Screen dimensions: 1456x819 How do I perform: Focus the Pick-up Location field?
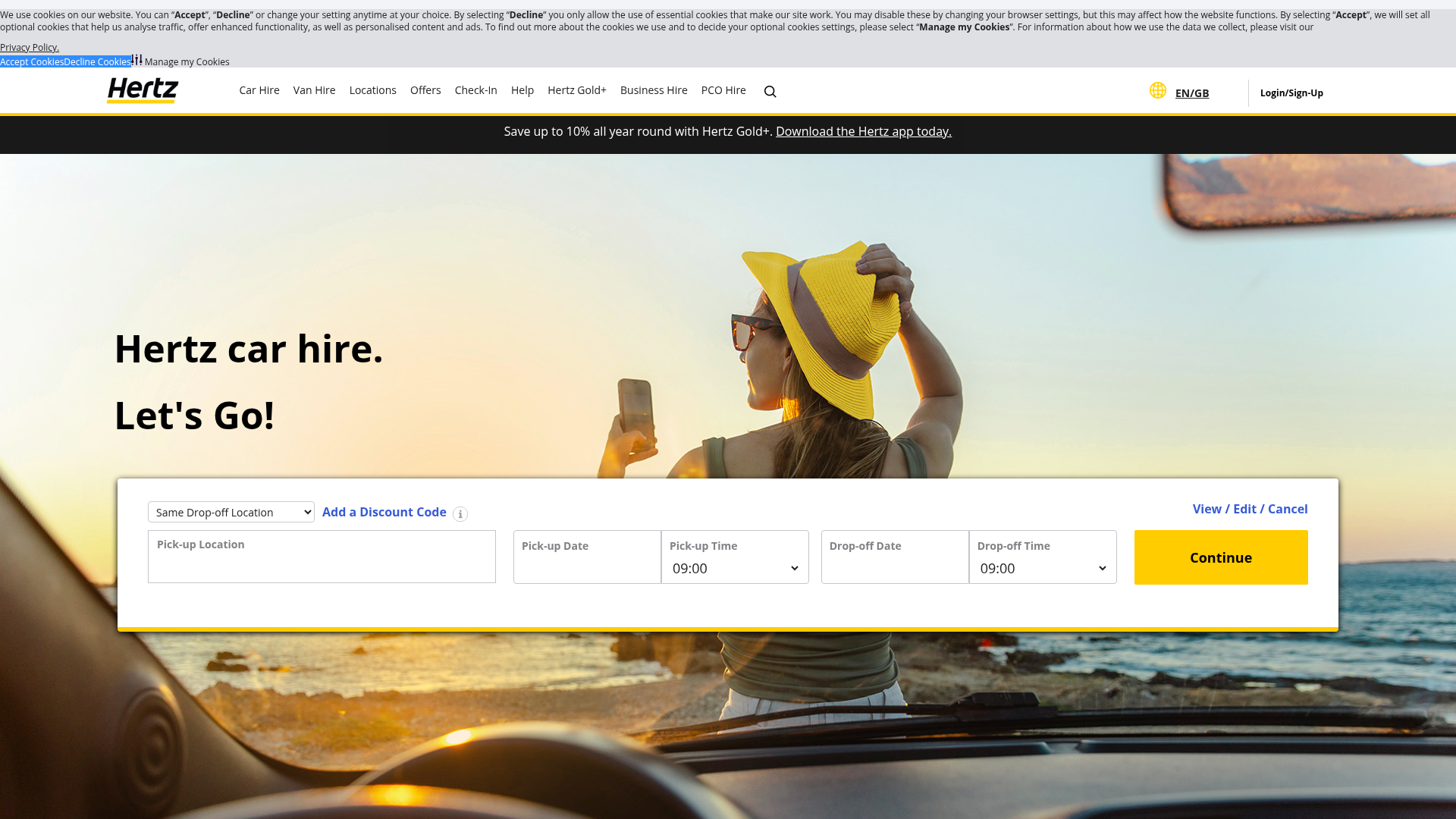point(322,557)
